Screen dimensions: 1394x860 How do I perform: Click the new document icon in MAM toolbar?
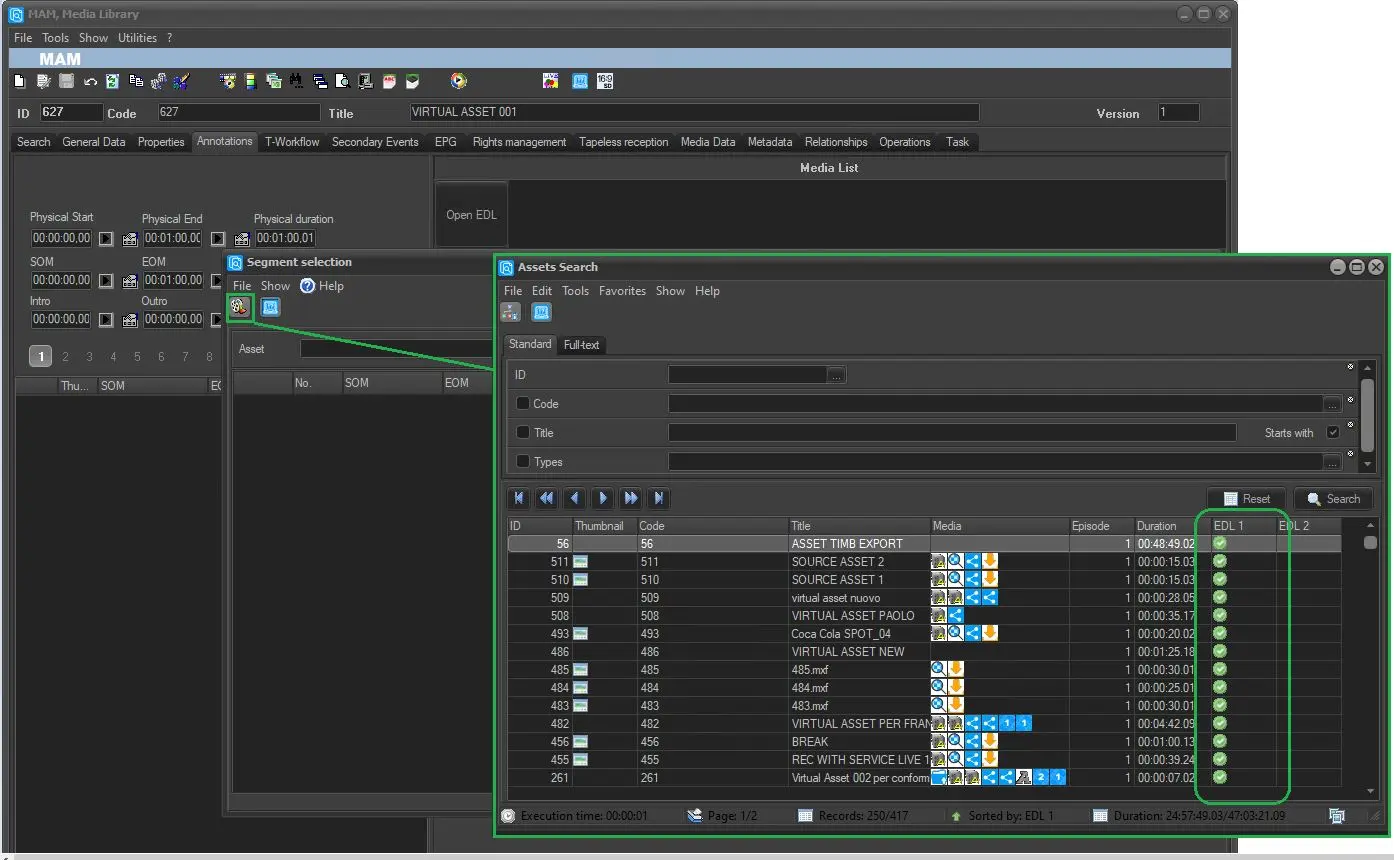coord(19,82)
